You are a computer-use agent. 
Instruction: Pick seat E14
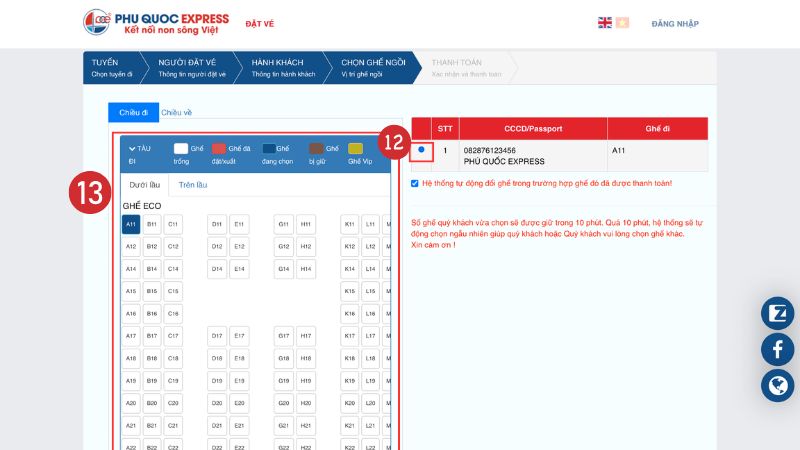point(239,269)
